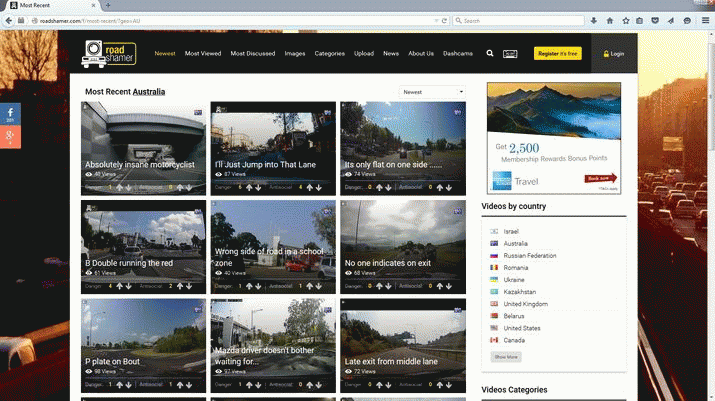Viewport: 715px width, 401px height.
Task: Click the Road Shamer logo
Action: pos(109,54)
